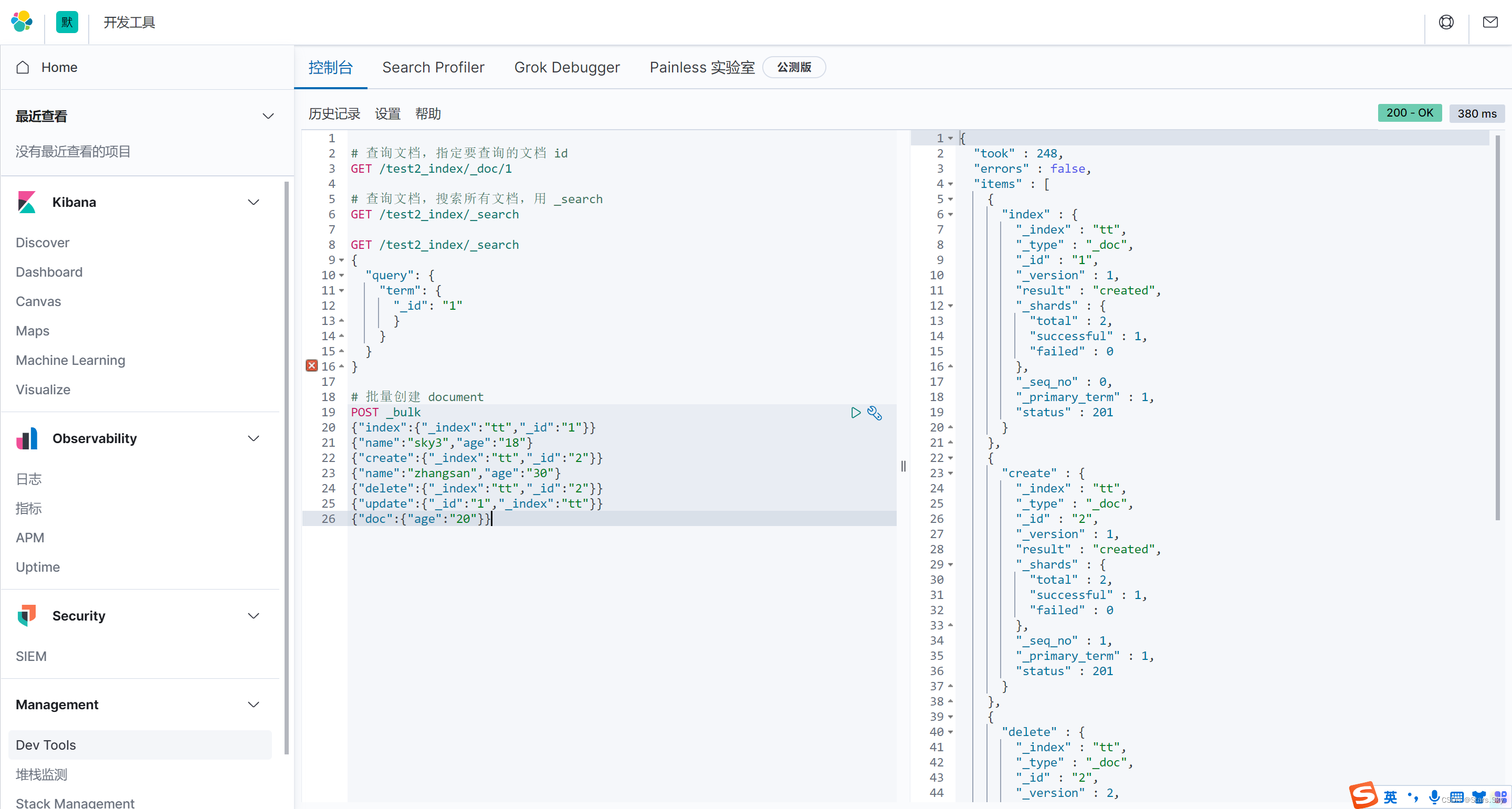This screenshot has height=809, width=1512.
Task: Open Dashboard in Kibana nav
Action: (49, 272)
